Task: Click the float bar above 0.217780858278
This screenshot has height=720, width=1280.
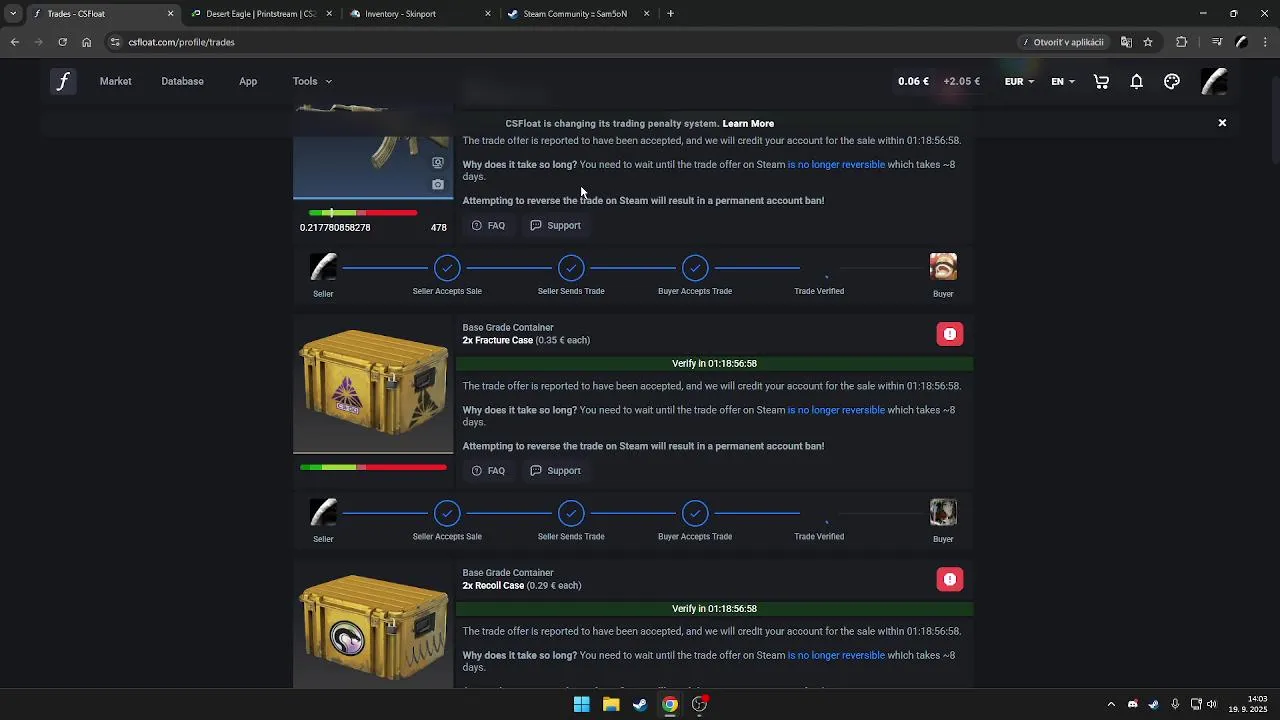Action: click(363, 213)
